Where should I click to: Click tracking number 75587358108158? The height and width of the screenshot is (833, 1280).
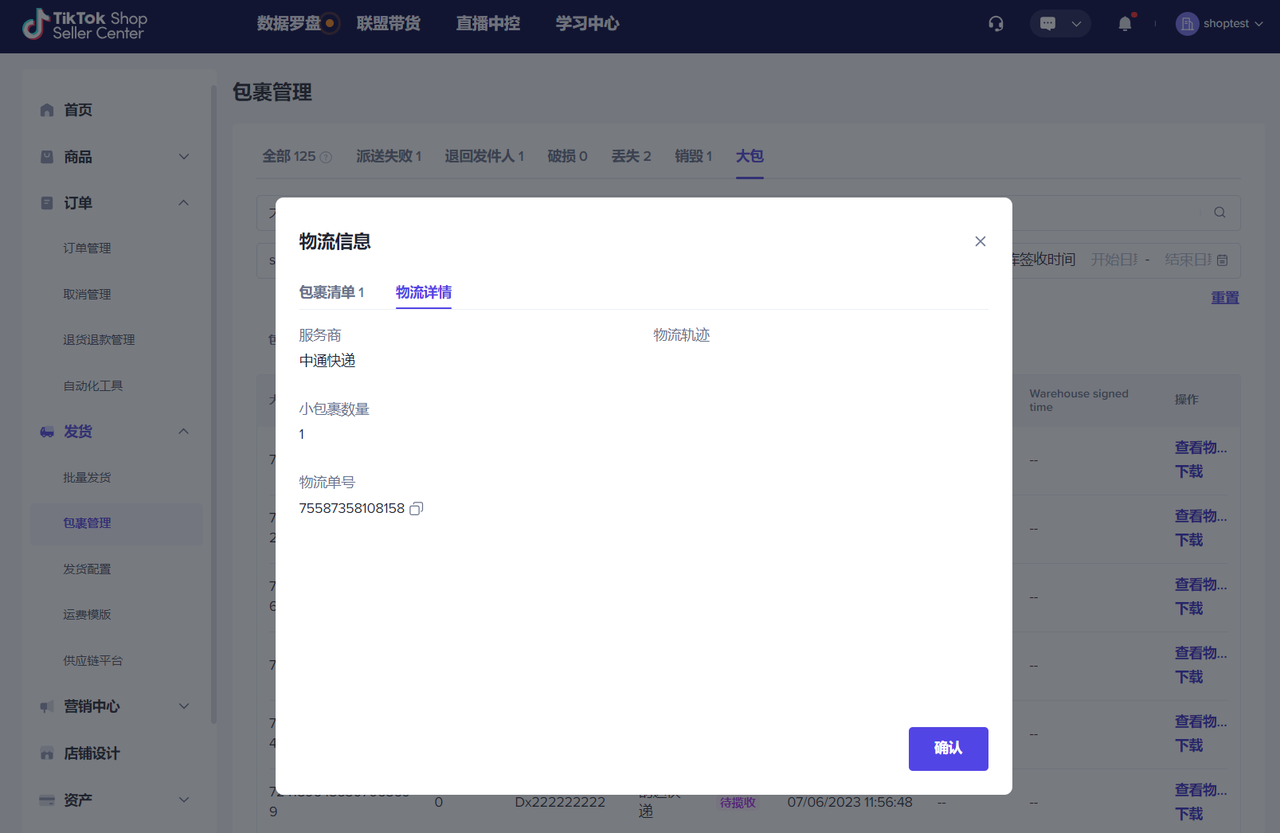(352, 508)
